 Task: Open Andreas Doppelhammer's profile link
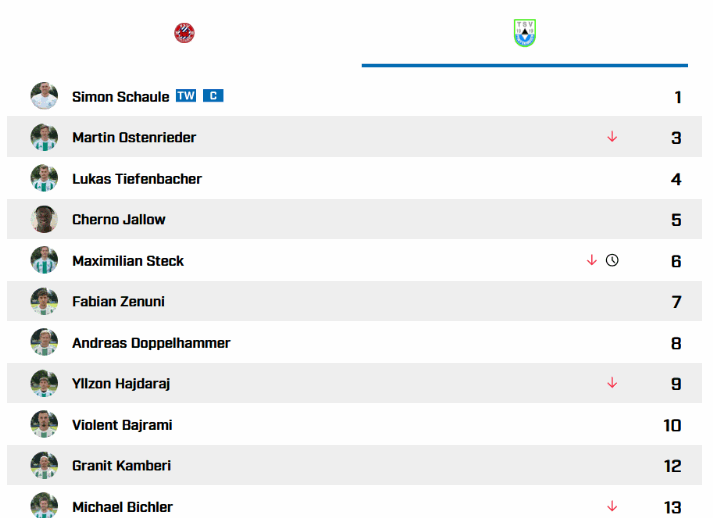(151, 343)
